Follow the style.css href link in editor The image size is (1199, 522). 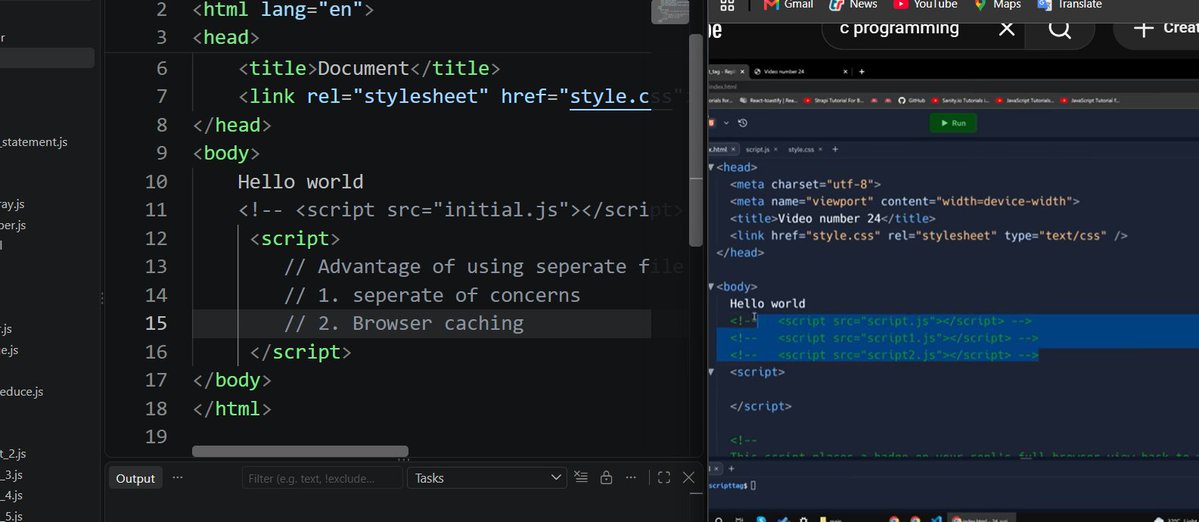pos(609,96)
